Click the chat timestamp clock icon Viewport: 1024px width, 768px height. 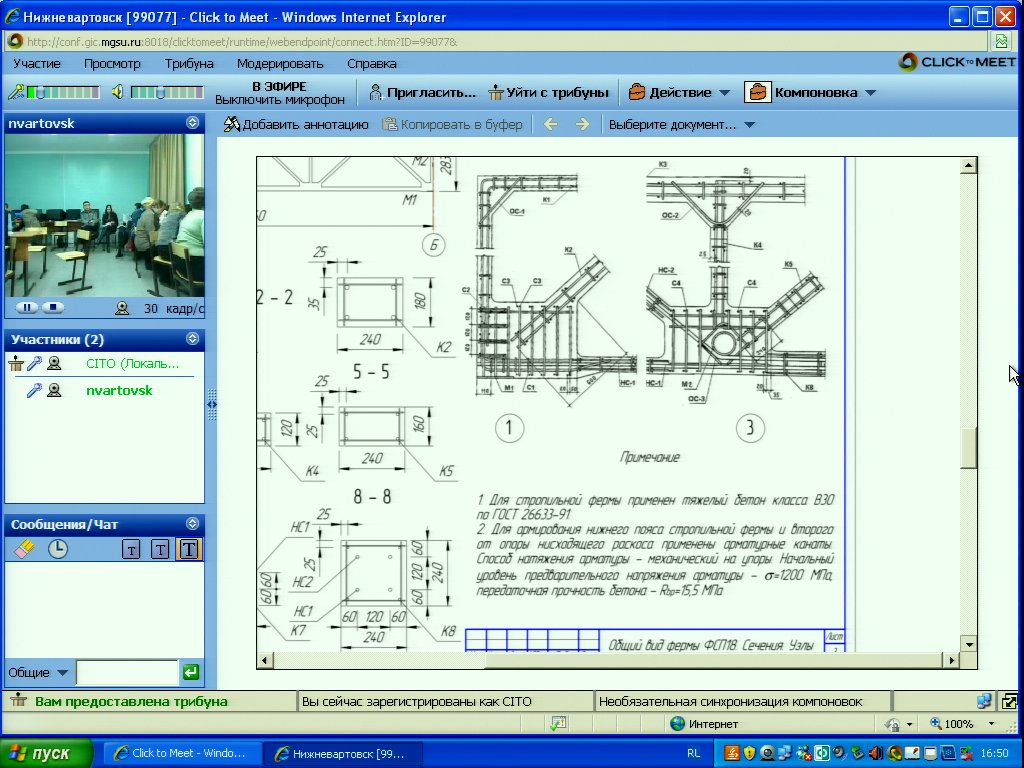coord(57,549)
